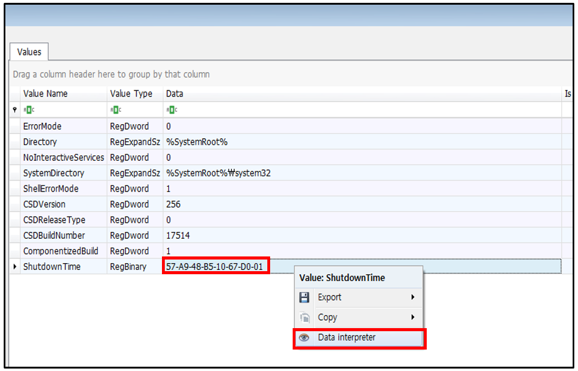This screenshot has width=578, height=371.
Task: Switch to the Values tab
Action: click(29, 52)
